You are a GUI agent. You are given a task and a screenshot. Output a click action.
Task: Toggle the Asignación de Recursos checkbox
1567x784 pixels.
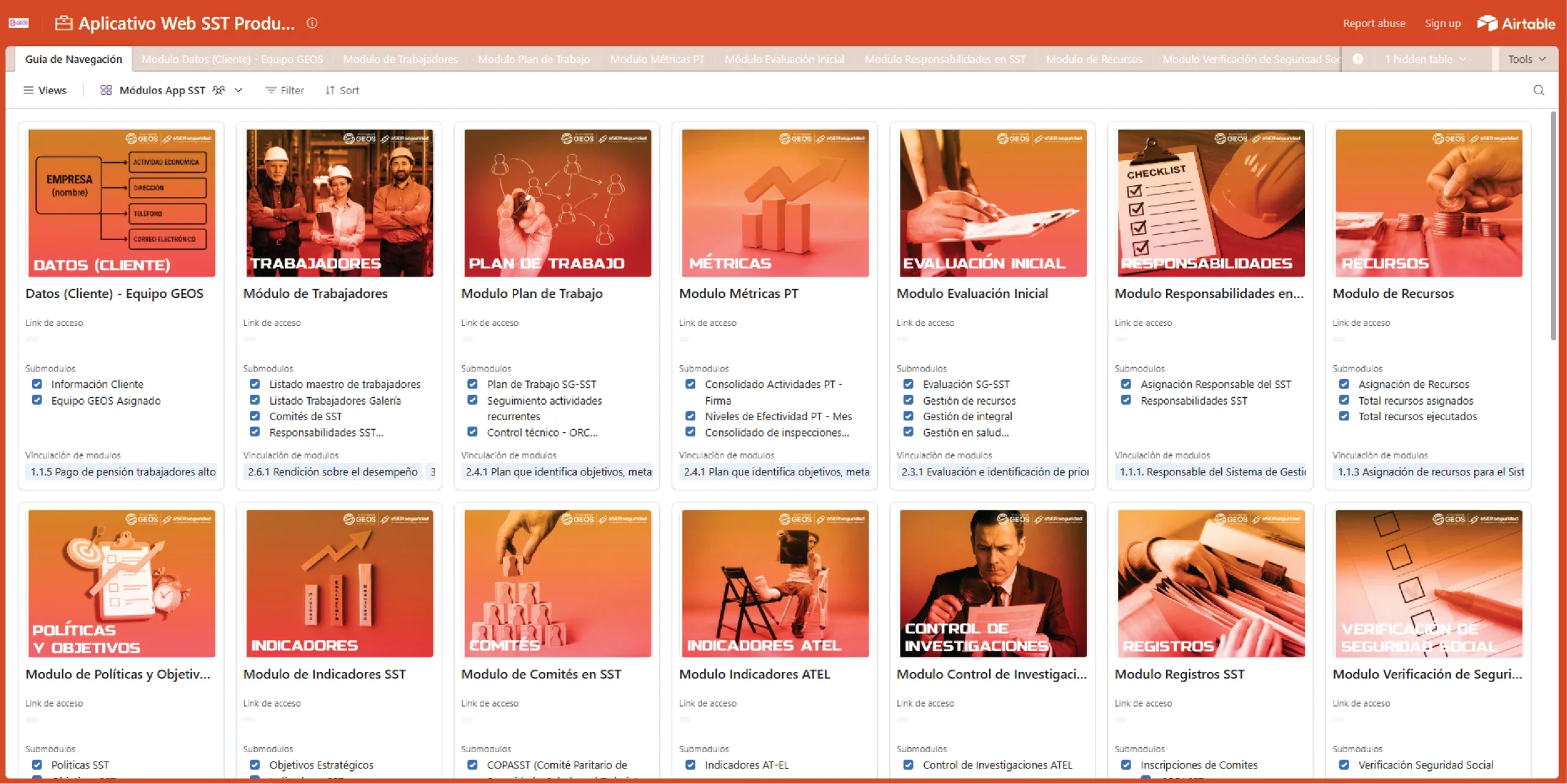coord(1344,384)
